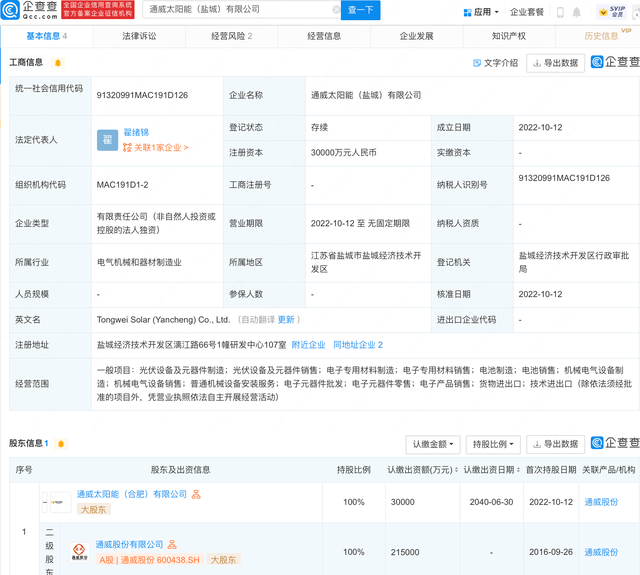The width and height of the screenshot is (640, 575).
Task: Click the bell alert icon beside 工商信息
Action: coord(58,63)
